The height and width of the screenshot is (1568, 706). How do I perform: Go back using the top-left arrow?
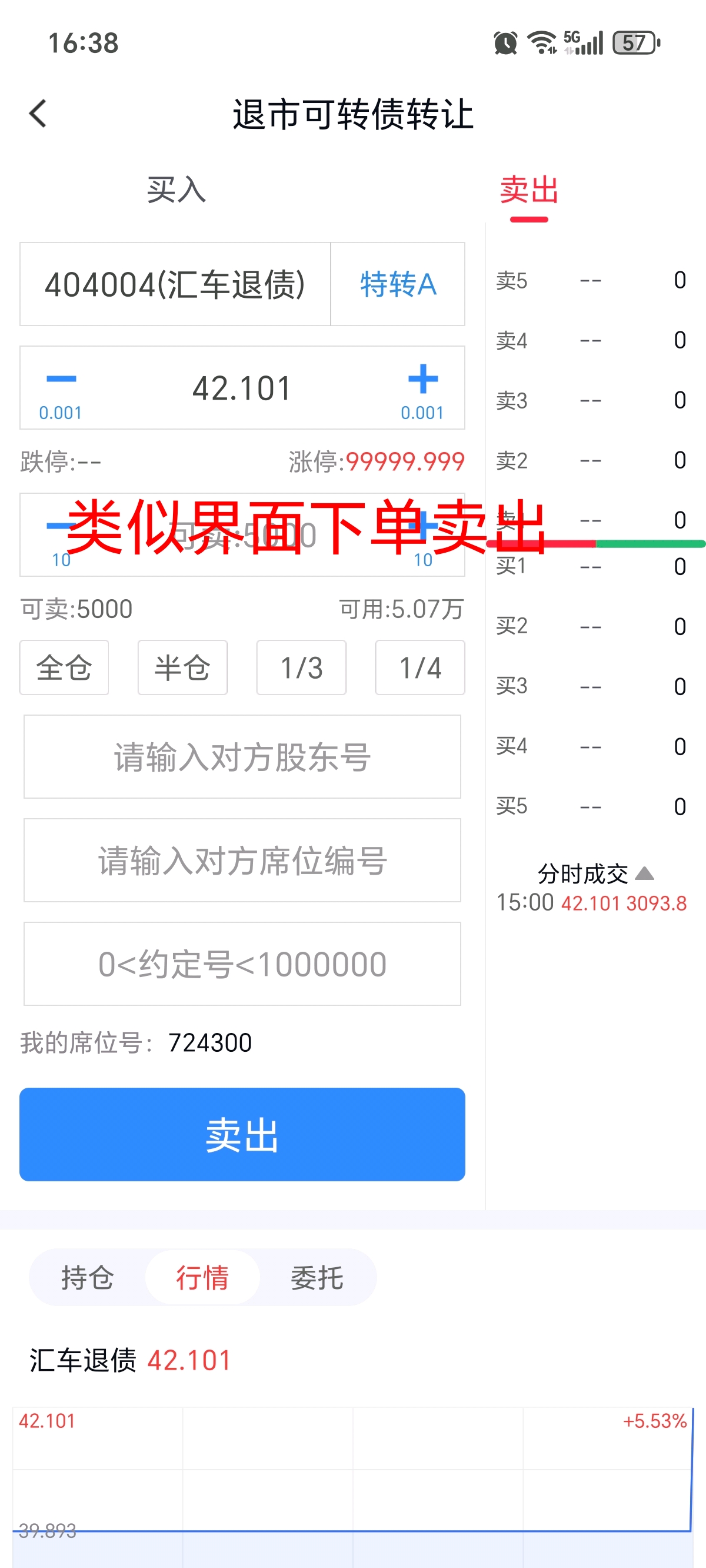click(x=38, y=113)
